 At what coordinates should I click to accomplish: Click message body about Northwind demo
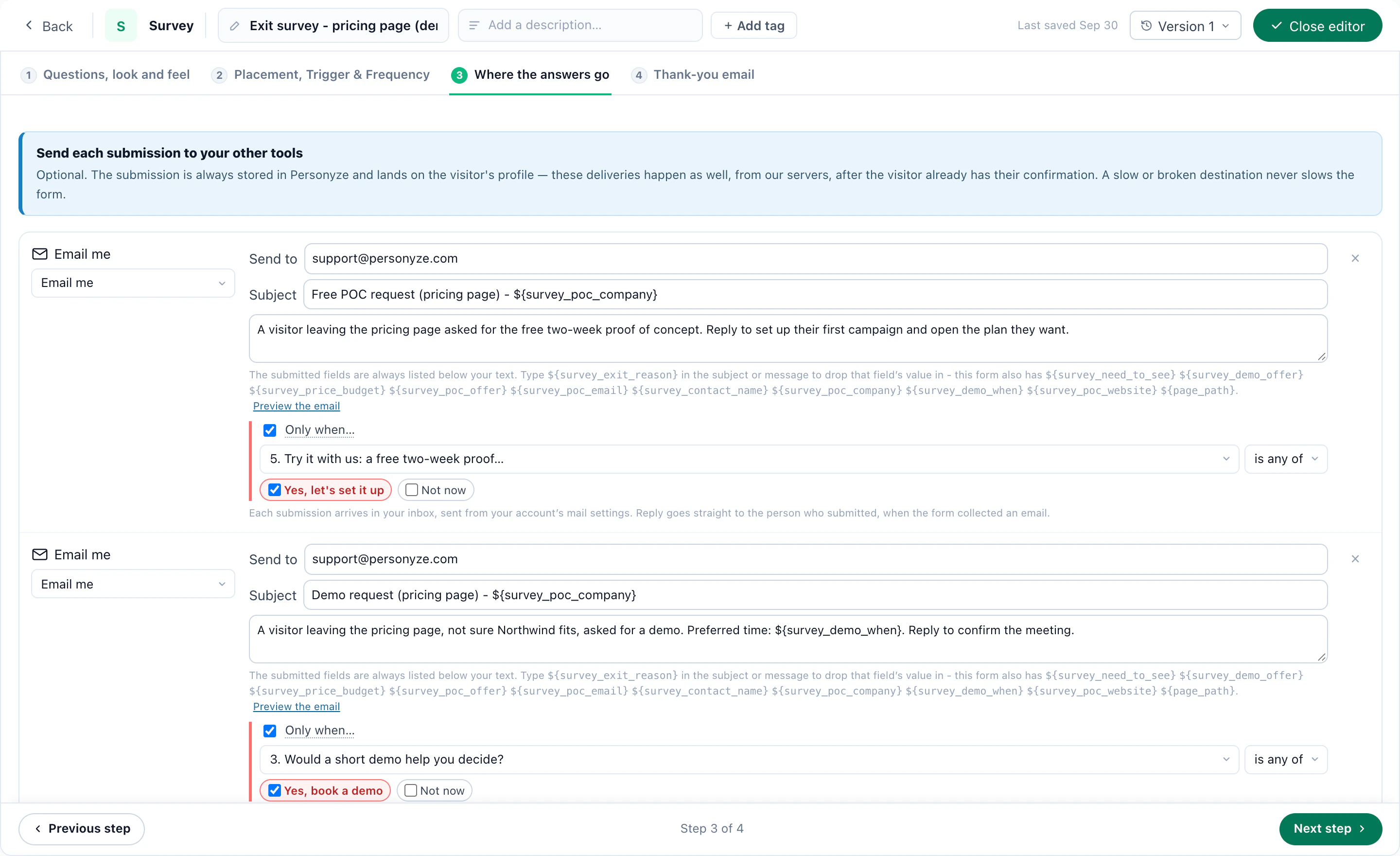click(x=788, y=640)
